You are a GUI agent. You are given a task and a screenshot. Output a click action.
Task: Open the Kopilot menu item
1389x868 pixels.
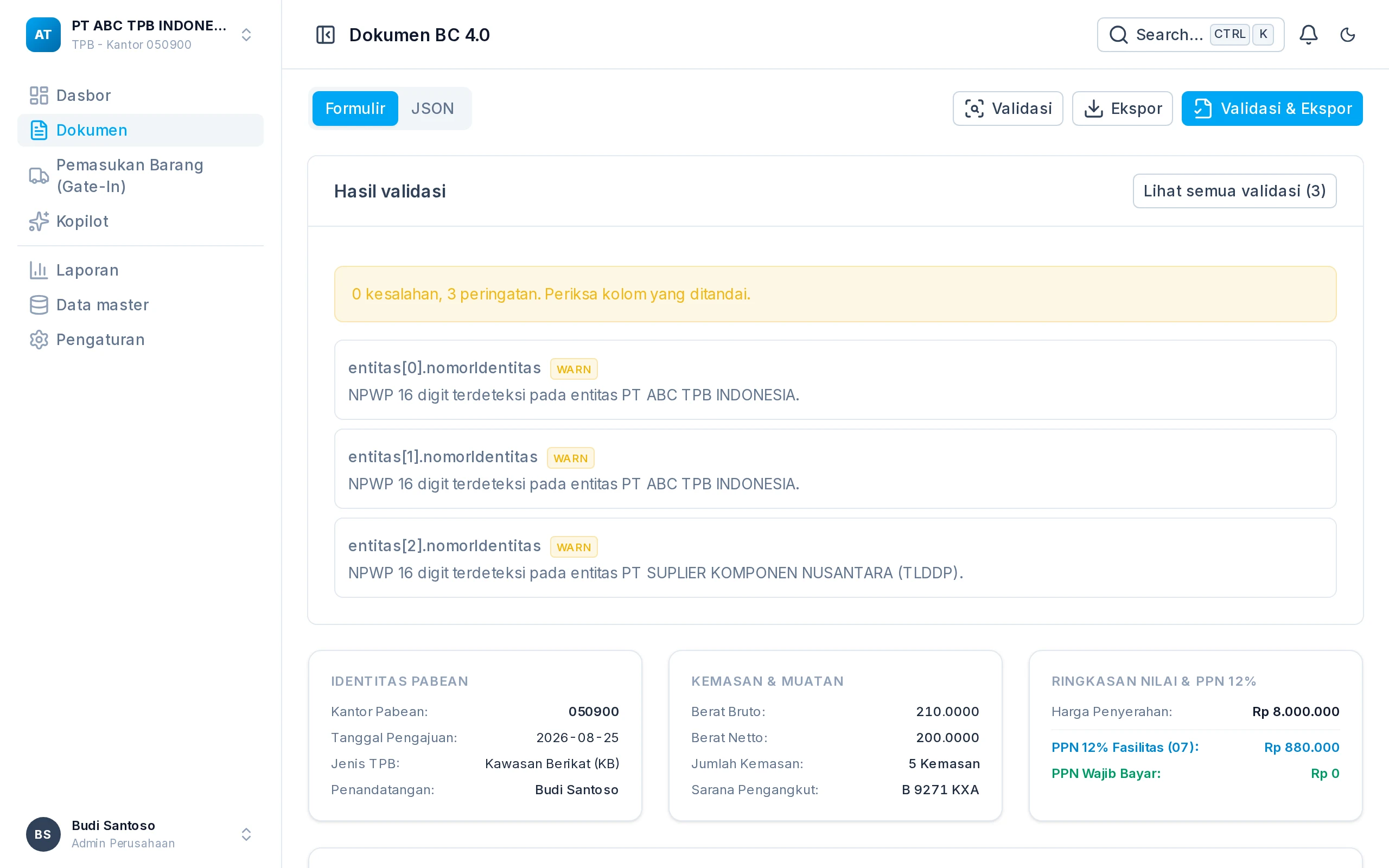[x=140, y=221]
